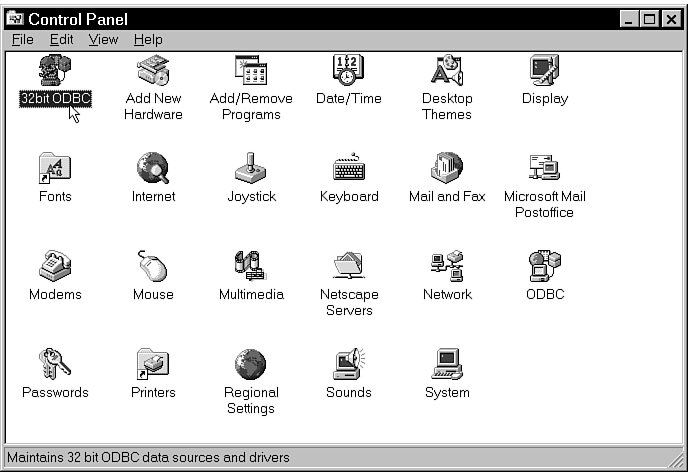Open the File menu
Screen dimensions: 692x472
tap(22, 40)
